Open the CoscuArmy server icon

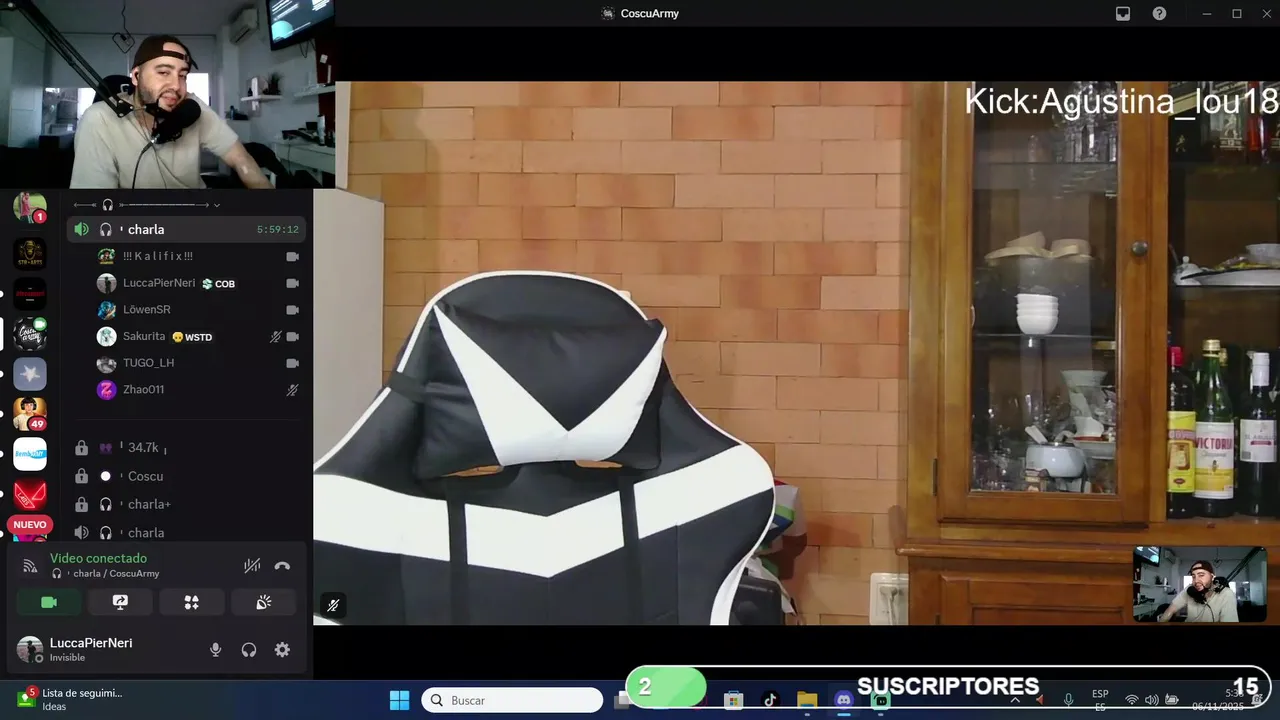coord(30,333)
